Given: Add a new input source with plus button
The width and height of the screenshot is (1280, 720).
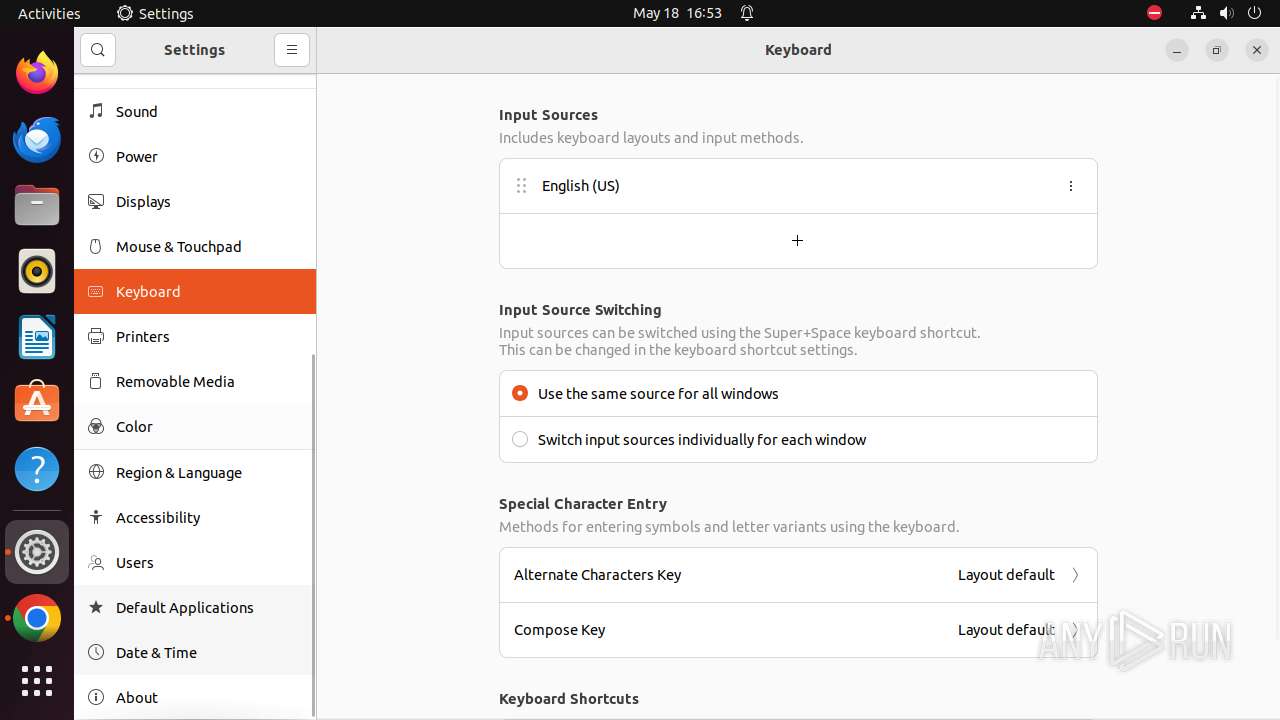Looking at the screenshot, I should (x=798, y=241).
